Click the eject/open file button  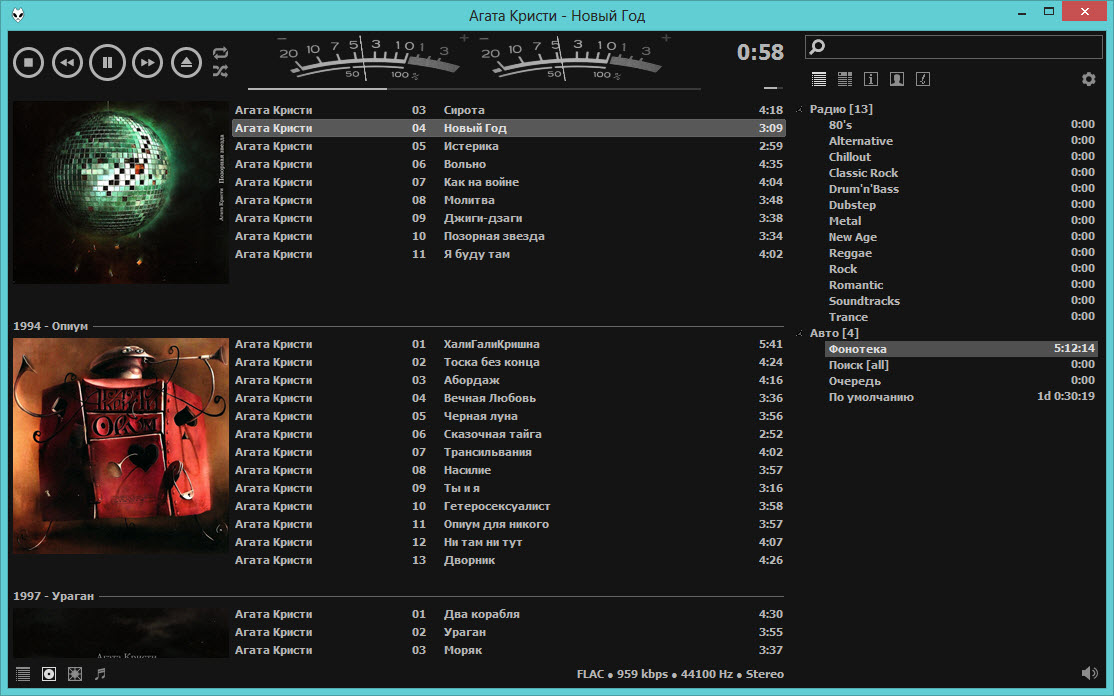click(x=186, y=63)
